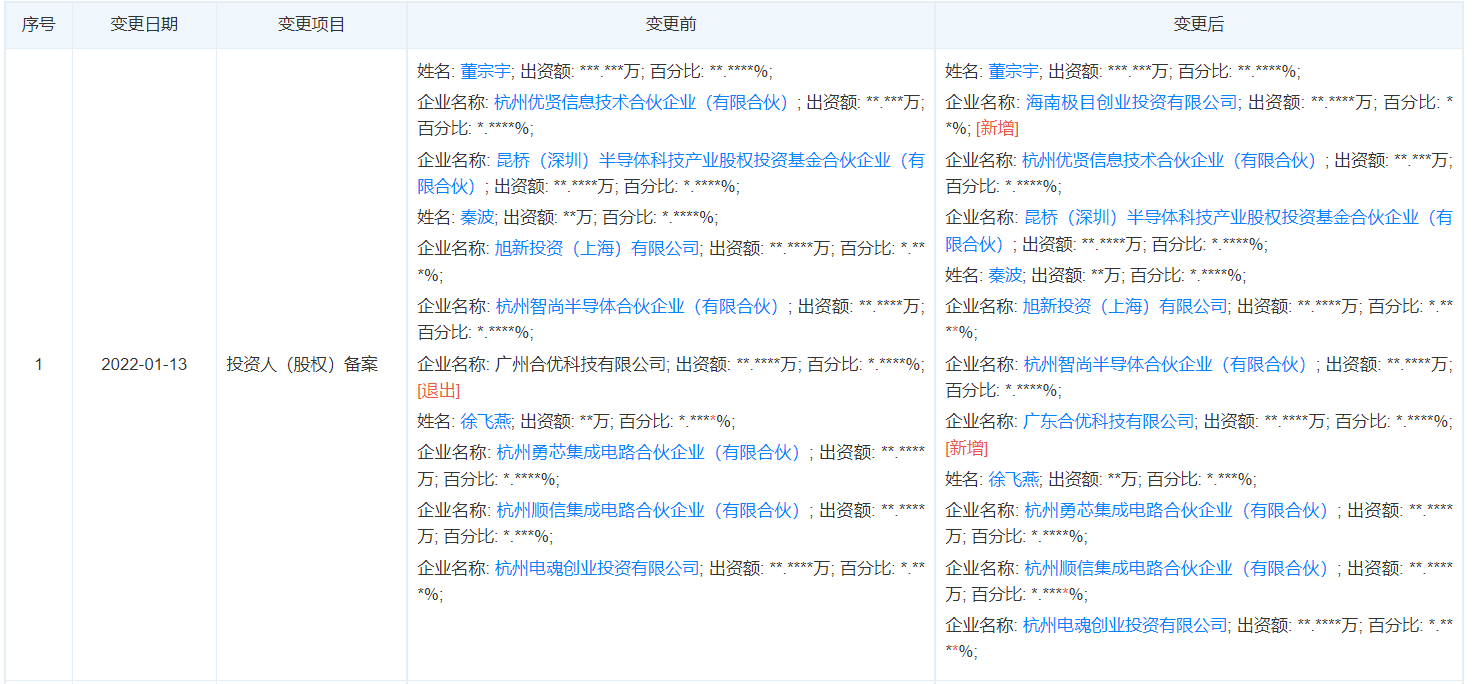Open 秦波 profile link in 变更前 column
1478x684 pixels.
tap(477, 217)
